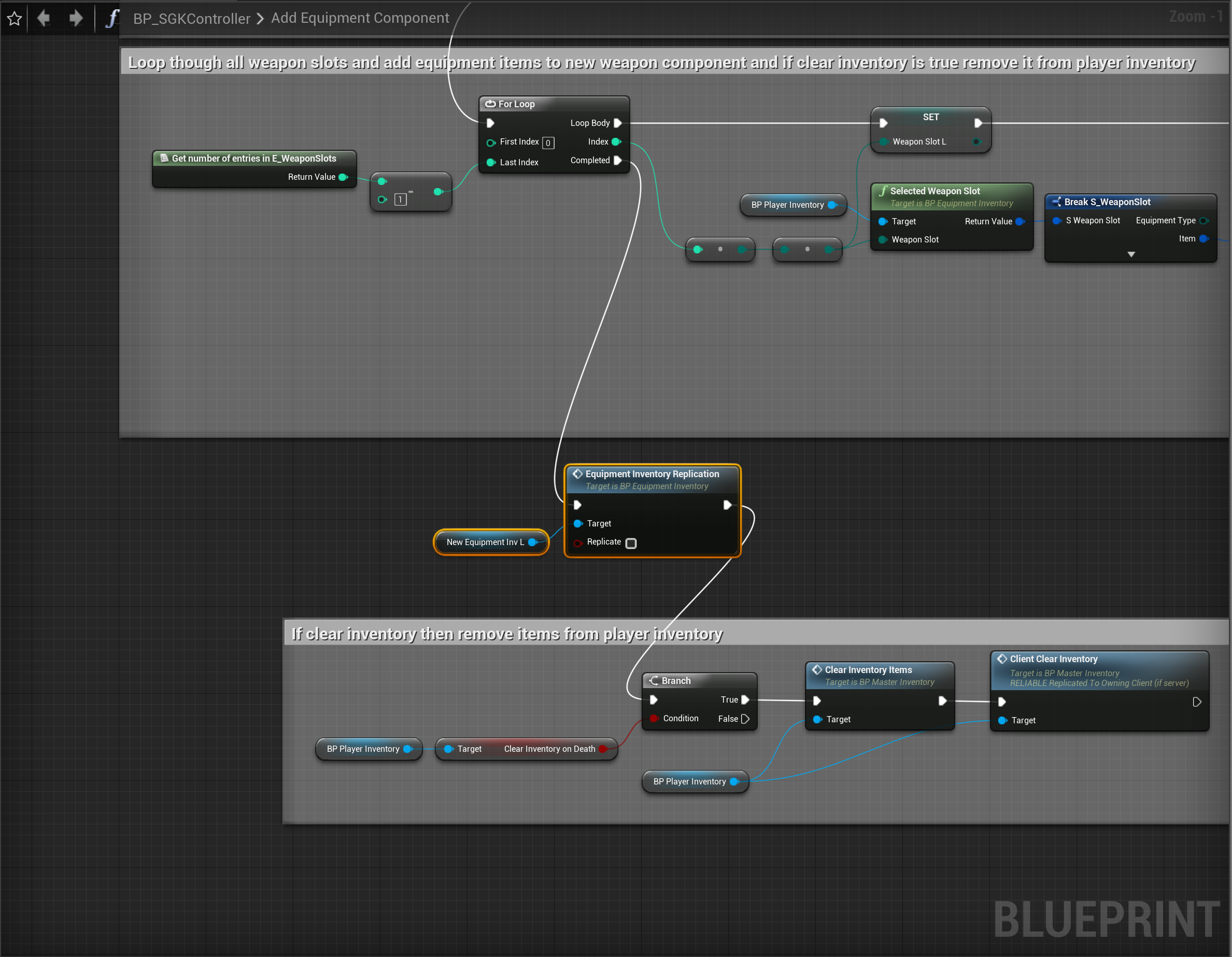Click Selected Weapon Slot function icon
Image resolution: width=1232 pixels, height=957 pixels.
(883, 191)
